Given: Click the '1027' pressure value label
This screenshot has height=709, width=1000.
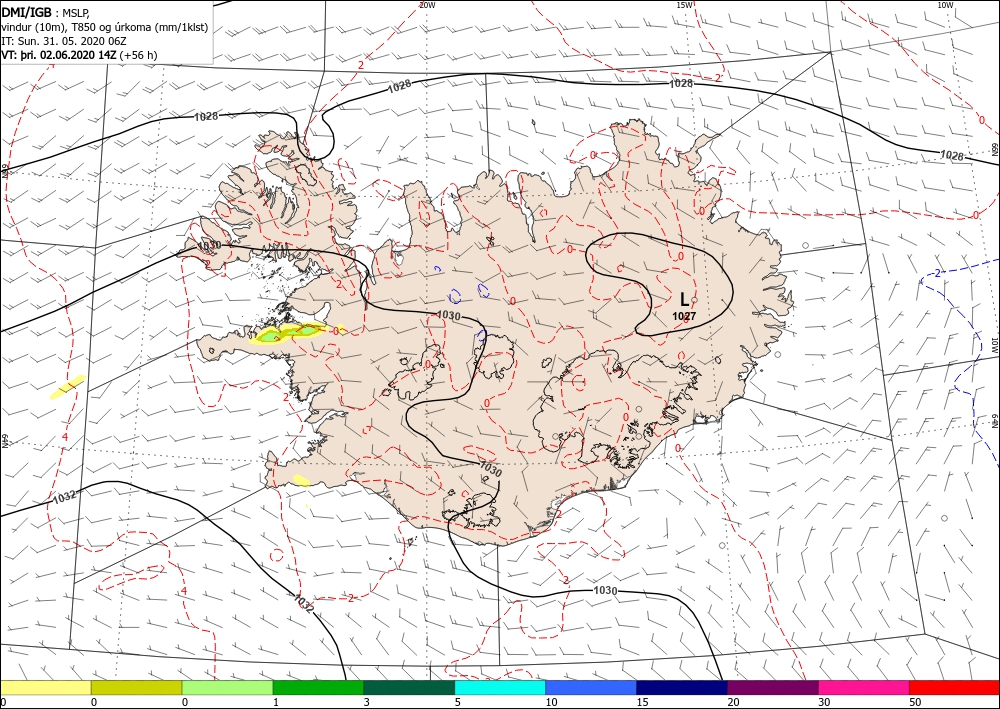Looking at the screenshot, I should tap(684, 316).
